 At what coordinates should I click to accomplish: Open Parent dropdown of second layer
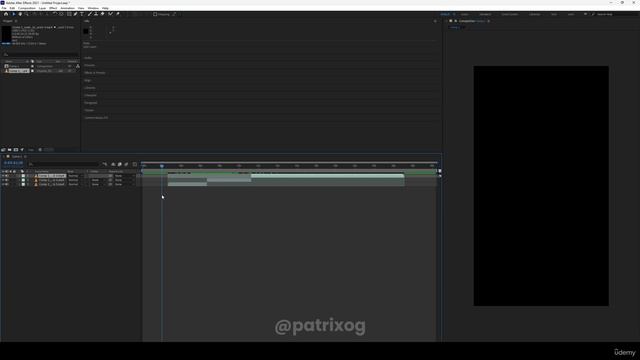[124, 180]
